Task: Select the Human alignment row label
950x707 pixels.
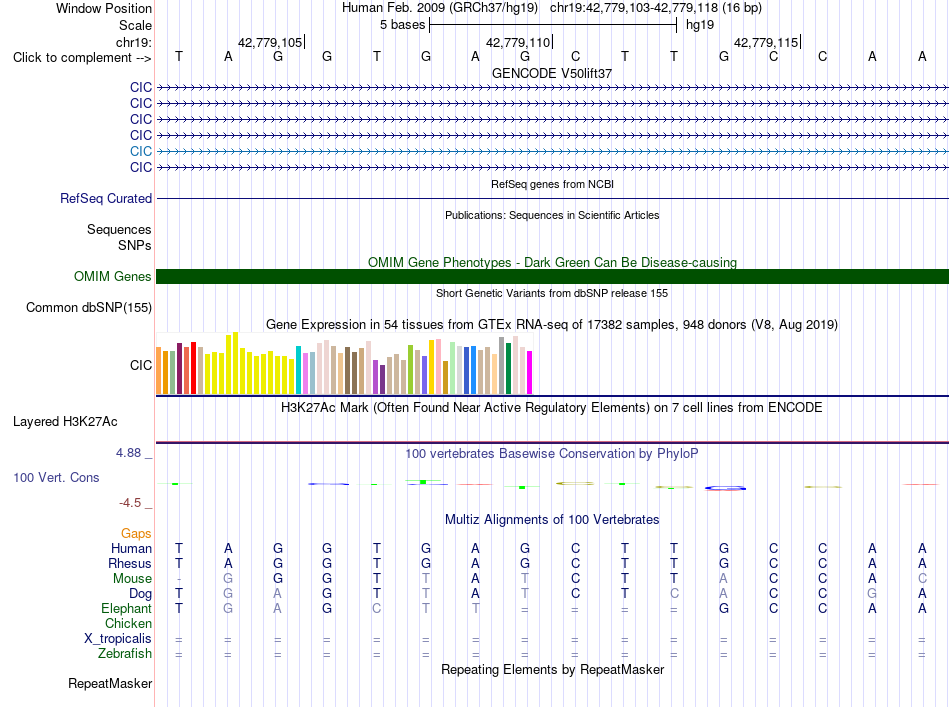Action: tap(131, 548)
